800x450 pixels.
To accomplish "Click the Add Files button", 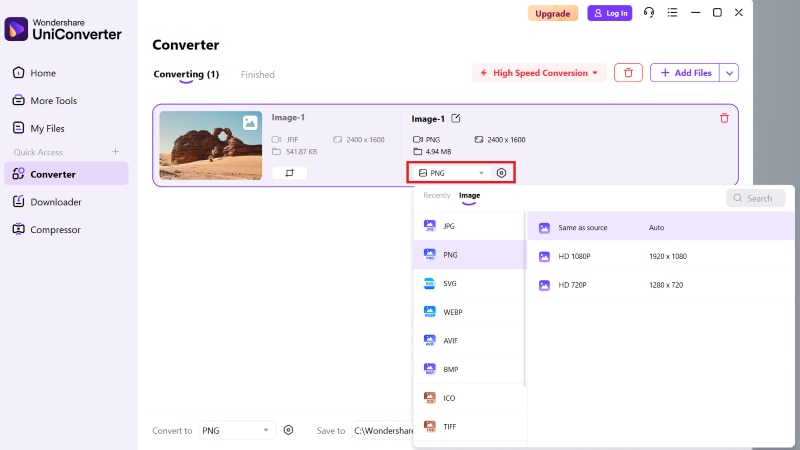I will pyautogui.click(x=685, y=73).
